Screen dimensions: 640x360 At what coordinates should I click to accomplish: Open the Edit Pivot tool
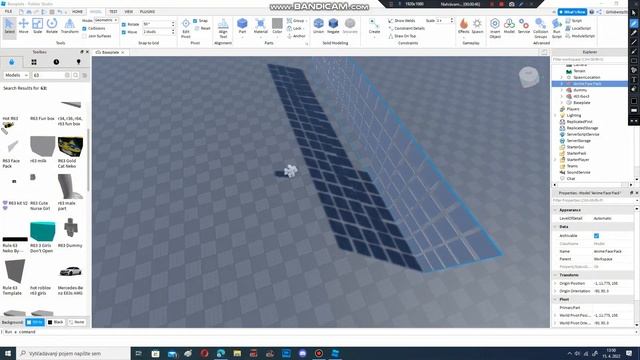point(186,29)
